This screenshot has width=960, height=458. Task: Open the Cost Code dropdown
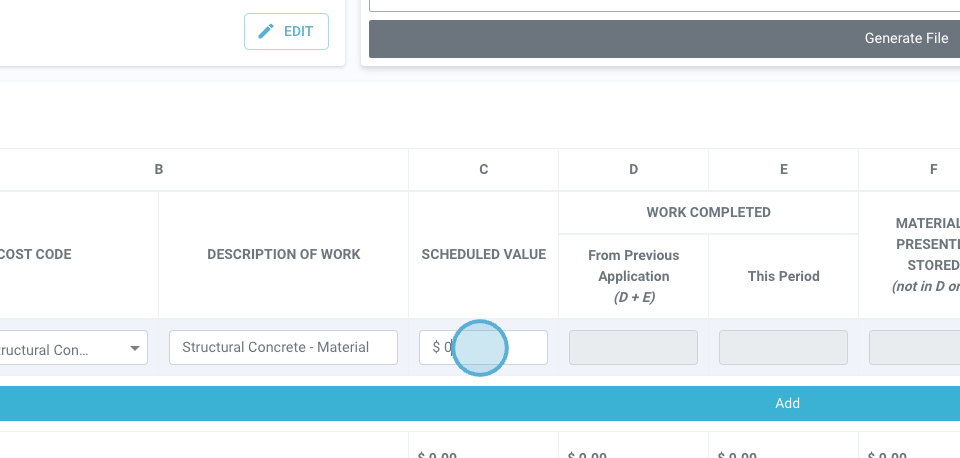click(72, 348)
